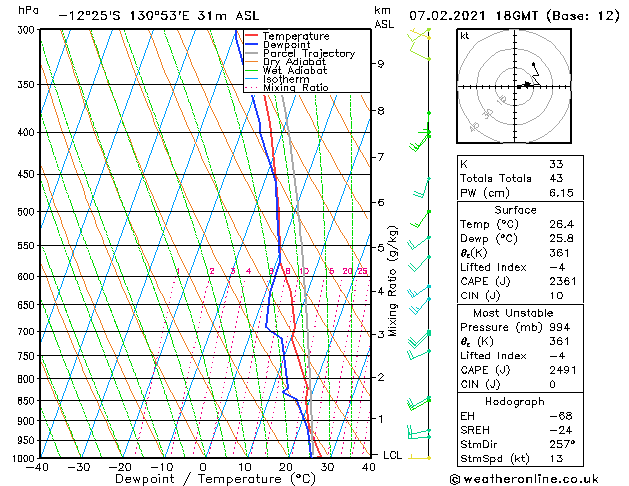Click the surface CAPE value 2361
629x486 pixels.
[x=562, y=281]
